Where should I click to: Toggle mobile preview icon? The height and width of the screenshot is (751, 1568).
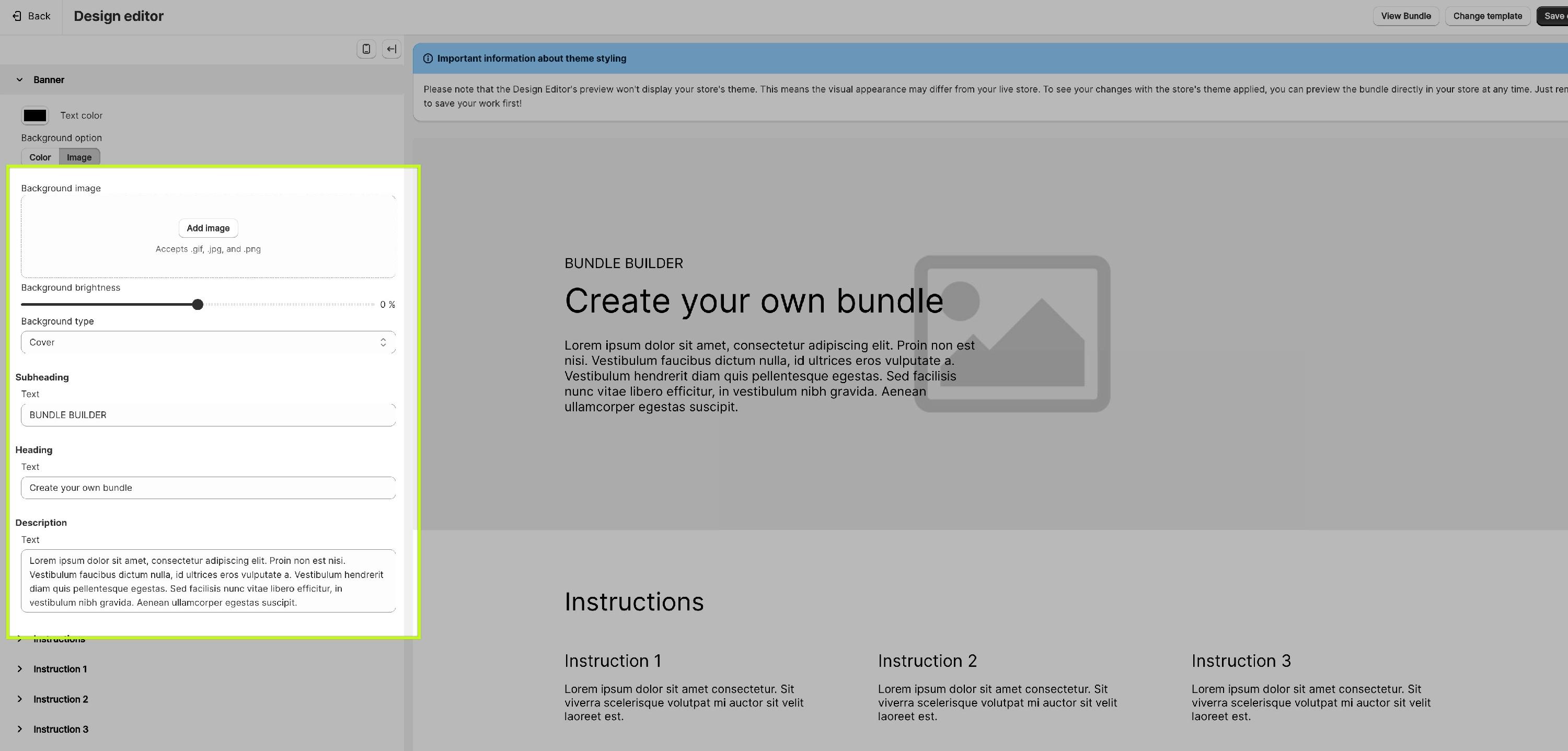366,49
